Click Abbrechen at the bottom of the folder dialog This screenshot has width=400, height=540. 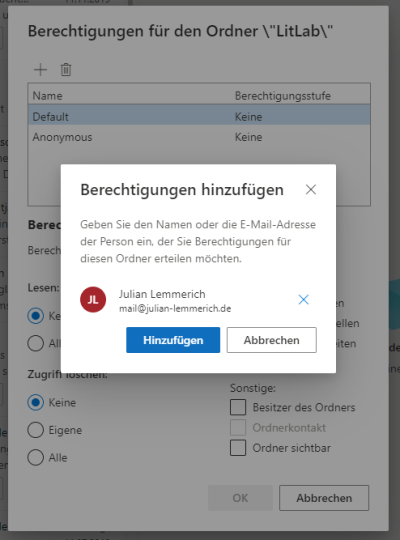coord(324,498)
